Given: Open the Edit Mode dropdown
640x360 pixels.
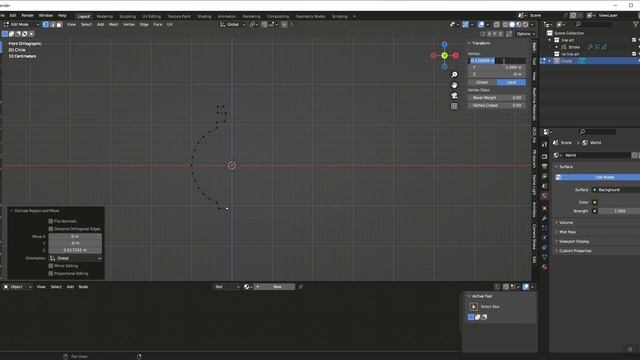Looking at the screenshot, I should click(x=21, y=24).
